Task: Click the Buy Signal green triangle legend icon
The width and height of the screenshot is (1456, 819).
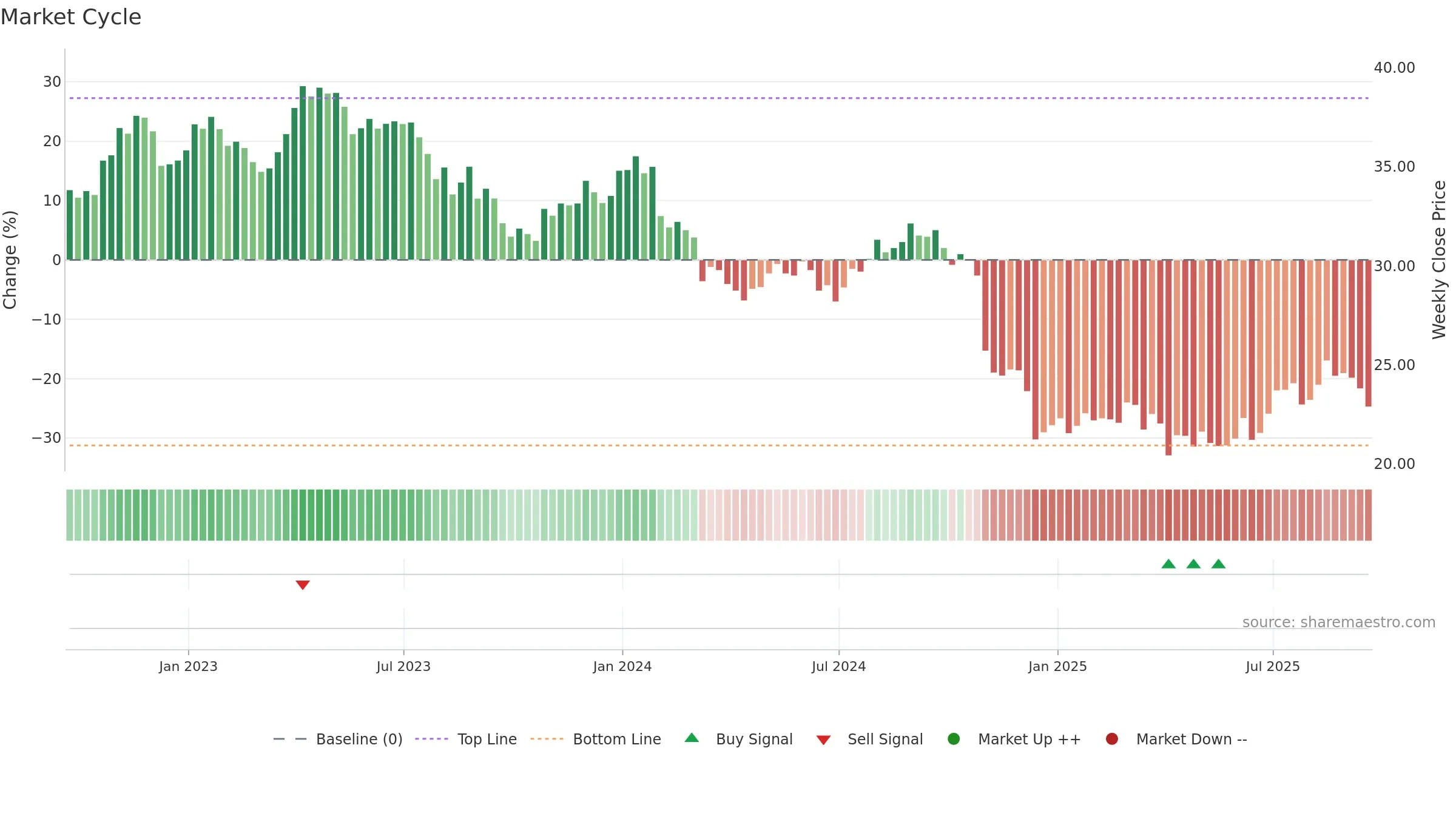Action: point(692,738)
